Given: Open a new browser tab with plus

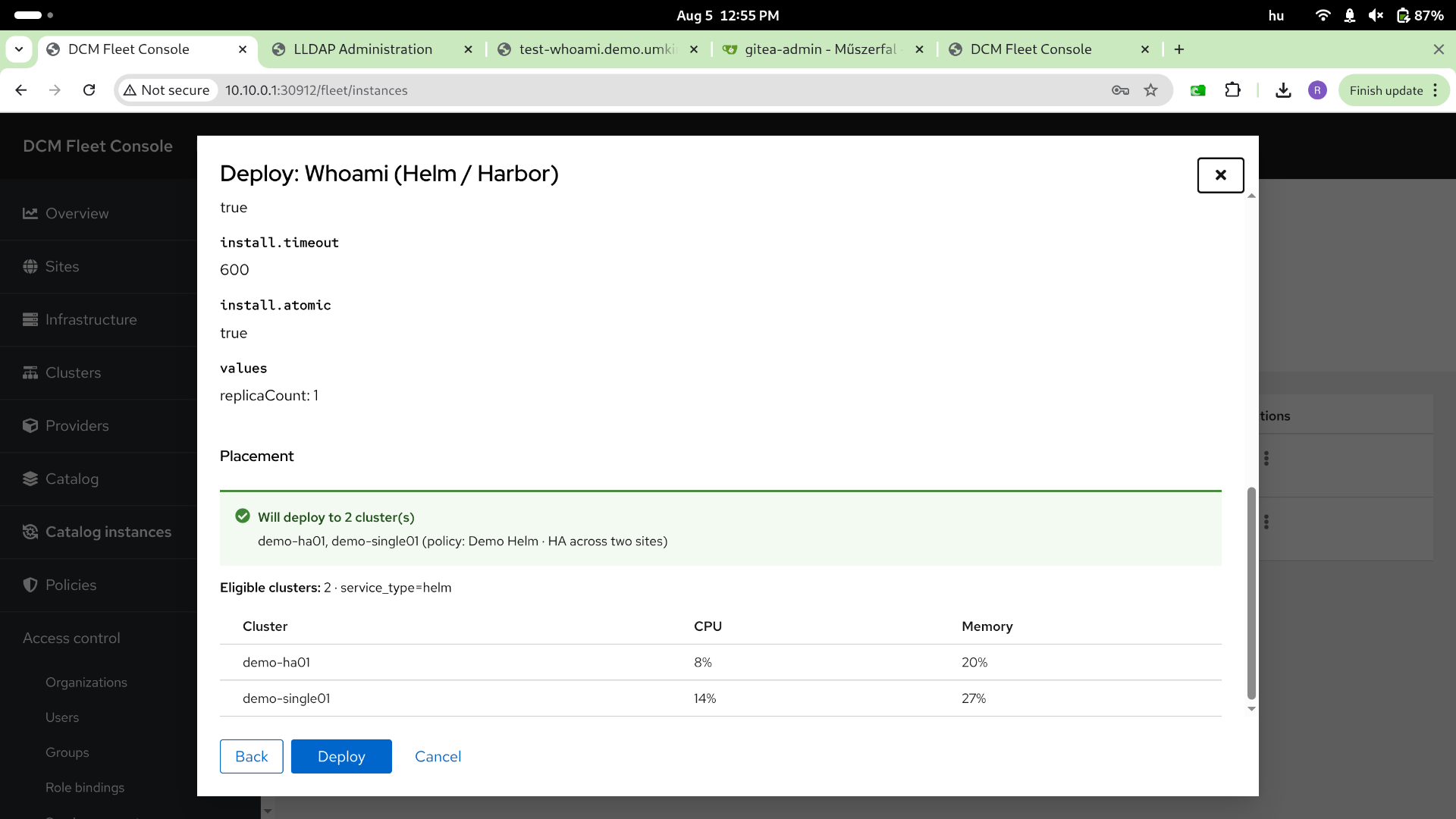Looking at the screenshot, I should coord(1179,49).
